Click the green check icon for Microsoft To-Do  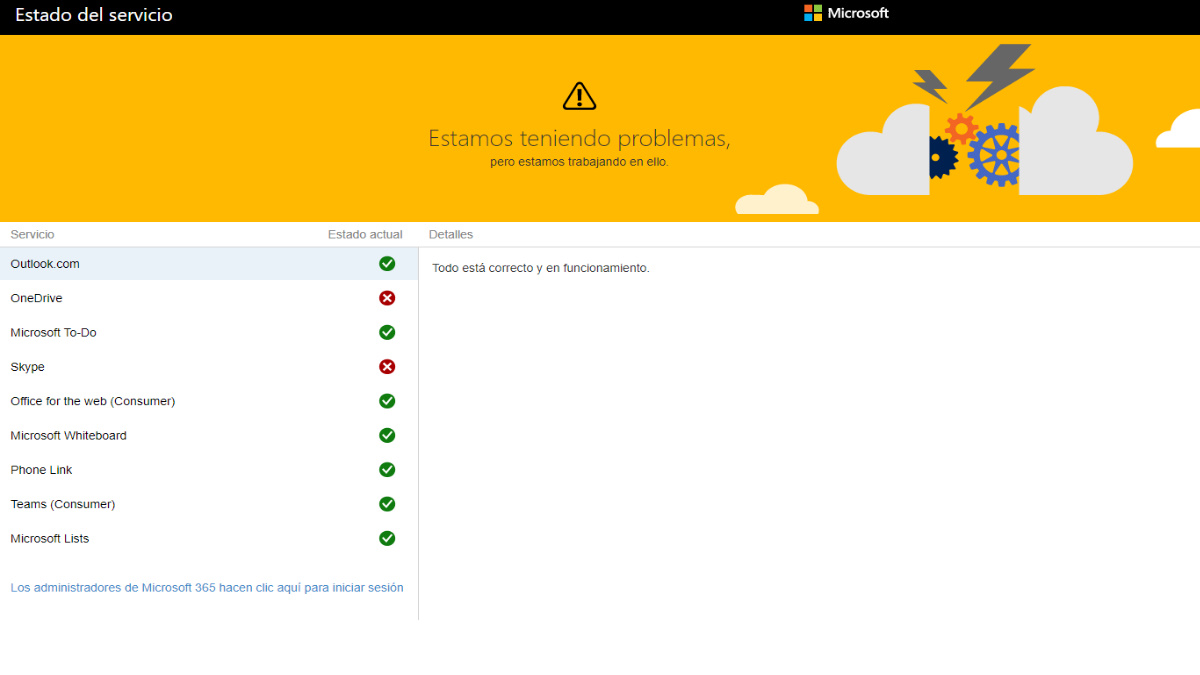coord(387,332)
